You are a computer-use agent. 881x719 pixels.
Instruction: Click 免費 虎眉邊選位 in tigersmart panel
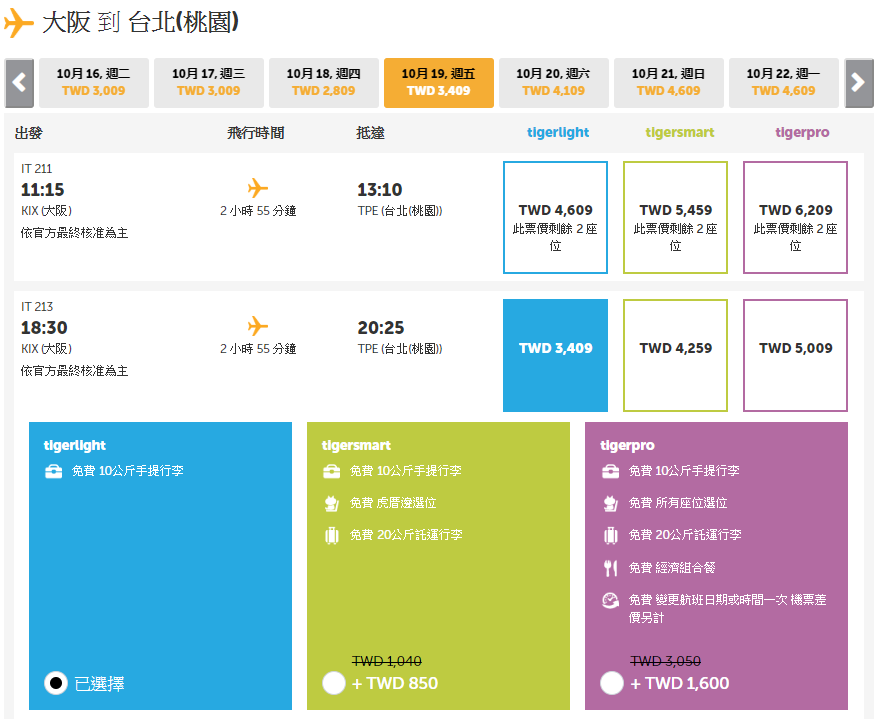coord(393,503)
